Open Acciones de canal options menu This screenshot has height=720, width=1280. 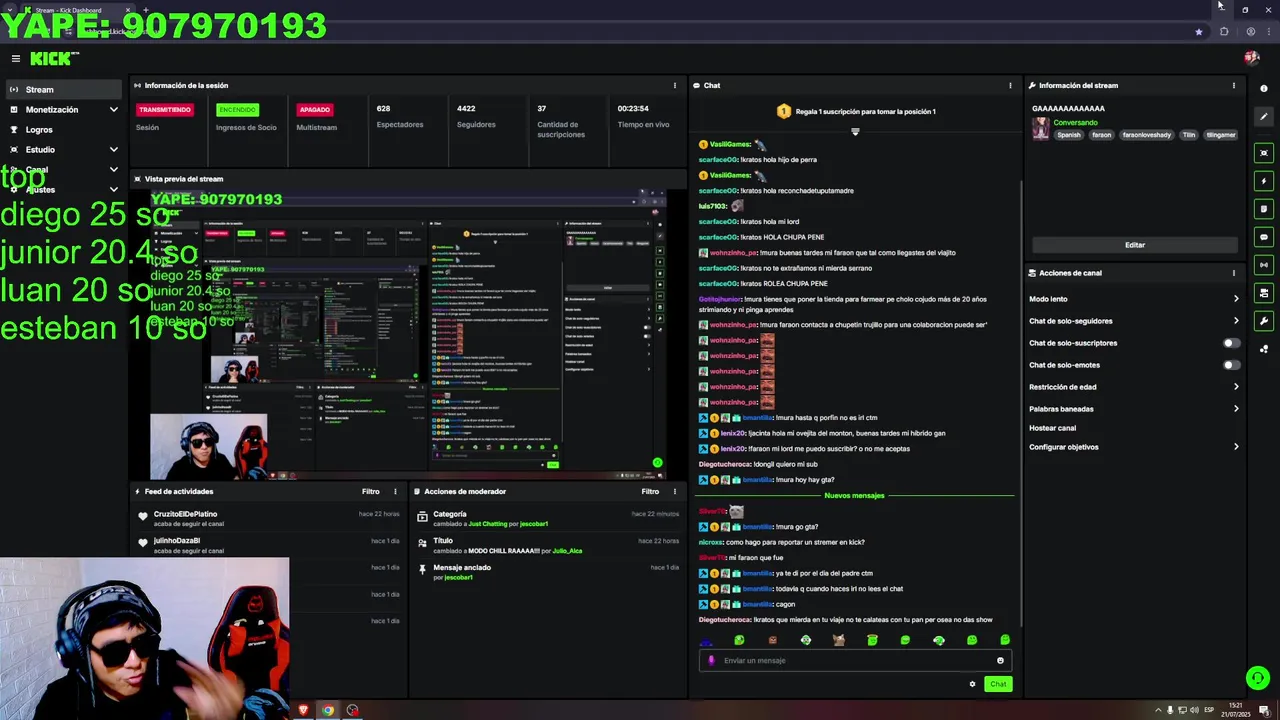1233,272
